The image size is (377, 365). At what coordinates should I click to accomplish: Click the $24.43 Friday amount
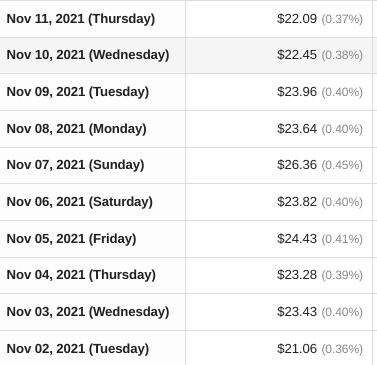click(x=297, y=239)
